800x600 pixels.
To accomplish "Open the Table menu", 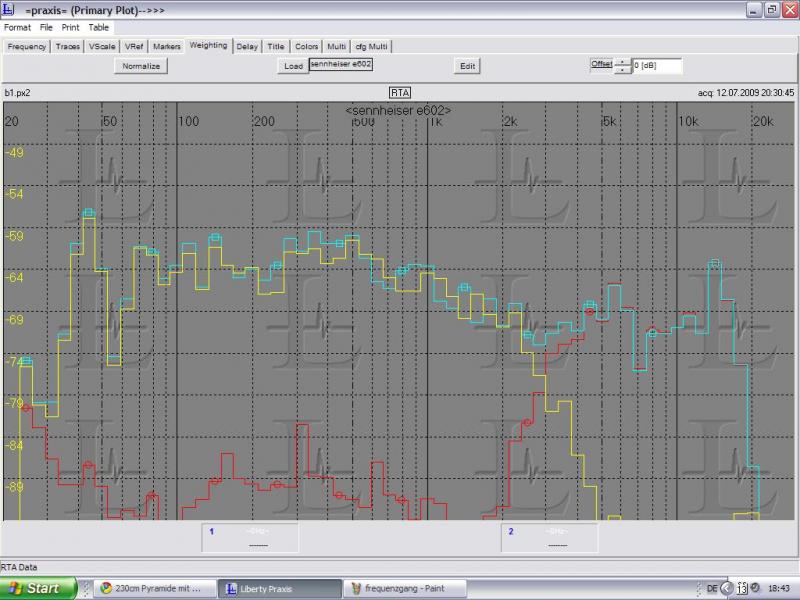I will (x=99, y=27).
